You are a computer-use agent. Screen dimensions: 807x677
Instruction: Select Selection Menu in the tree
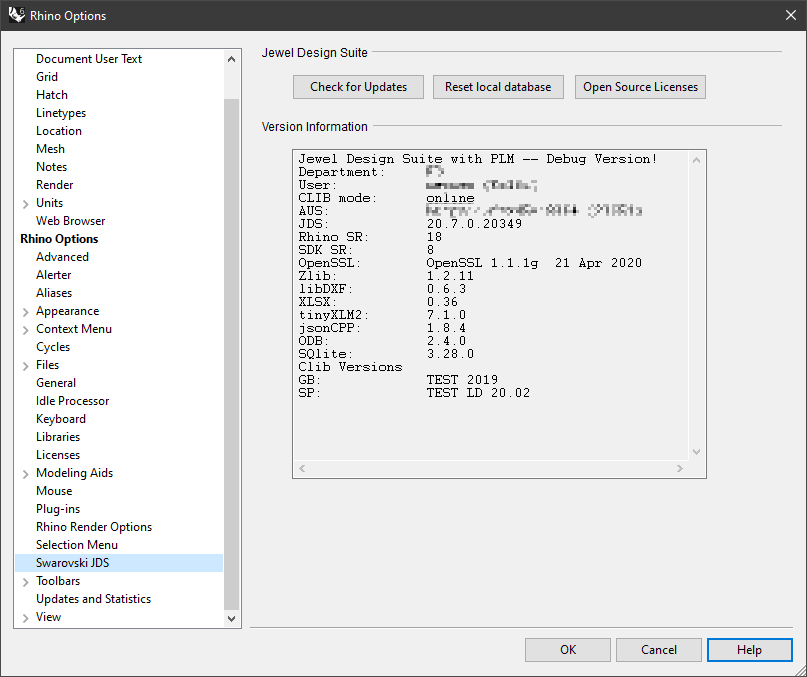(77, 545)
